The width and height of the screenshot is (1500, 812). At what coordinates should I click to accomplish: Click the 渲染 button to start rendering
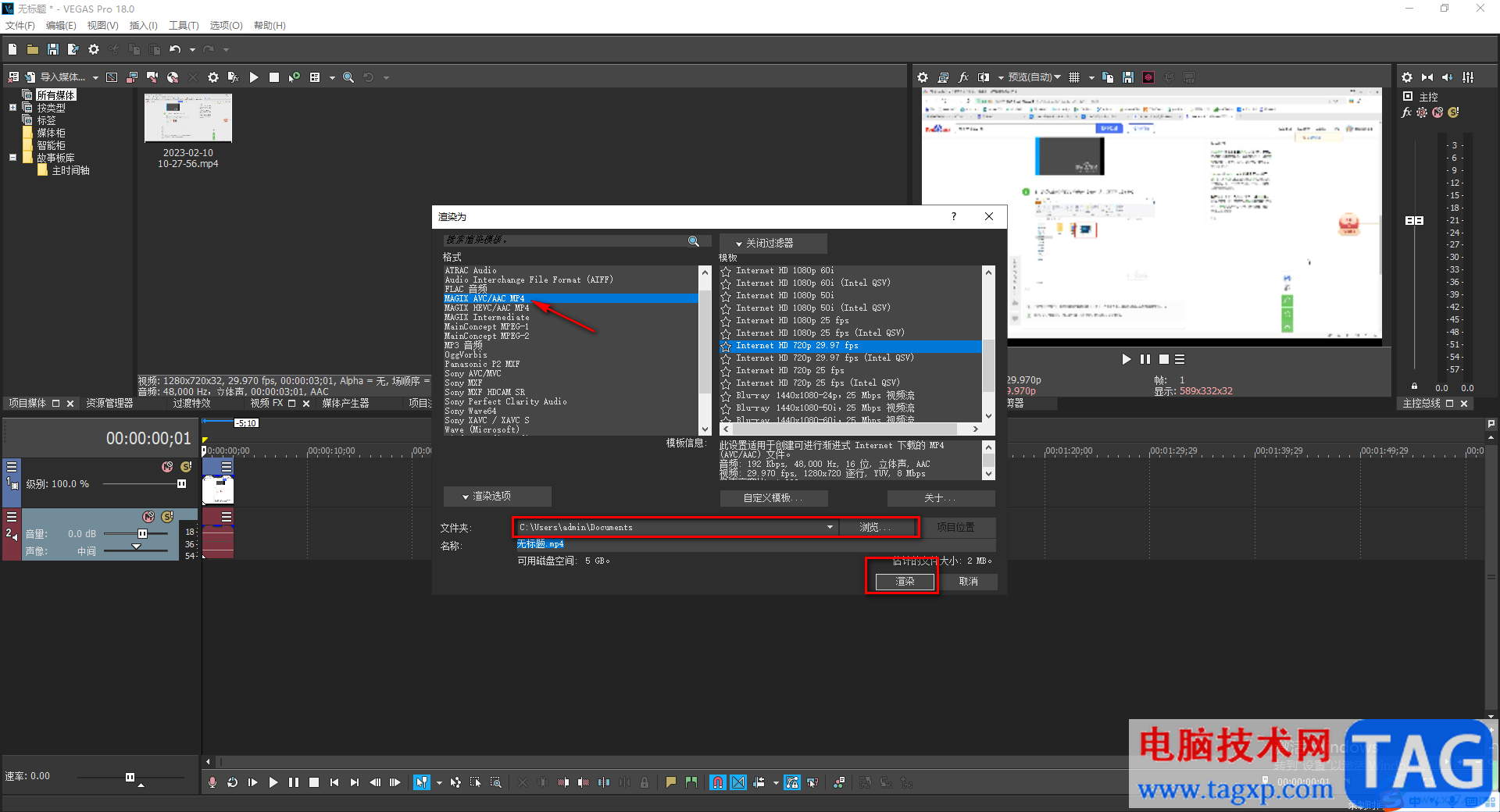[905, 582]
